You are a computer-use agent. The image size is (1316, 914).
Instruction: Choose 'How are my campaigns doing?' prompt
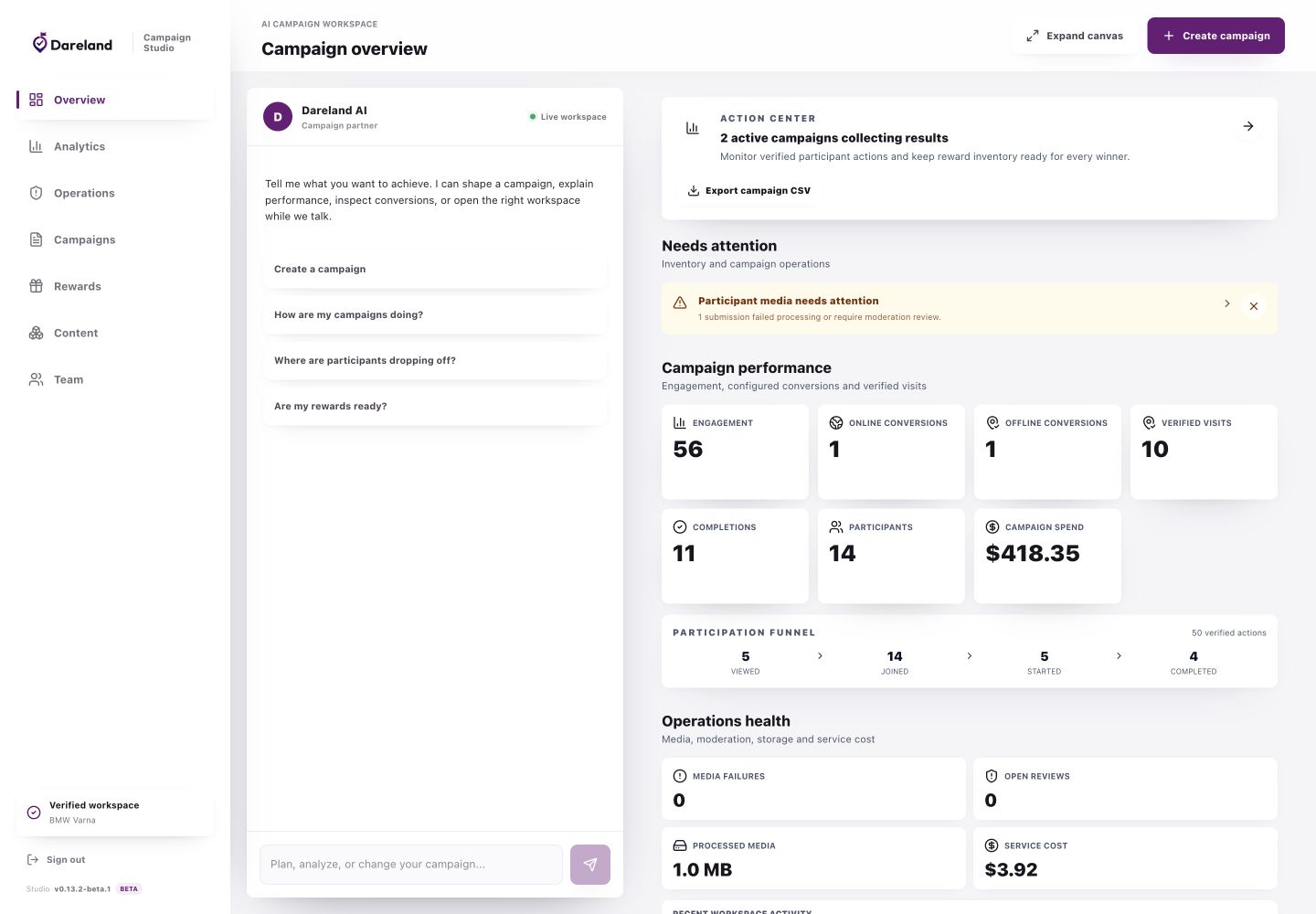(434, 314)
